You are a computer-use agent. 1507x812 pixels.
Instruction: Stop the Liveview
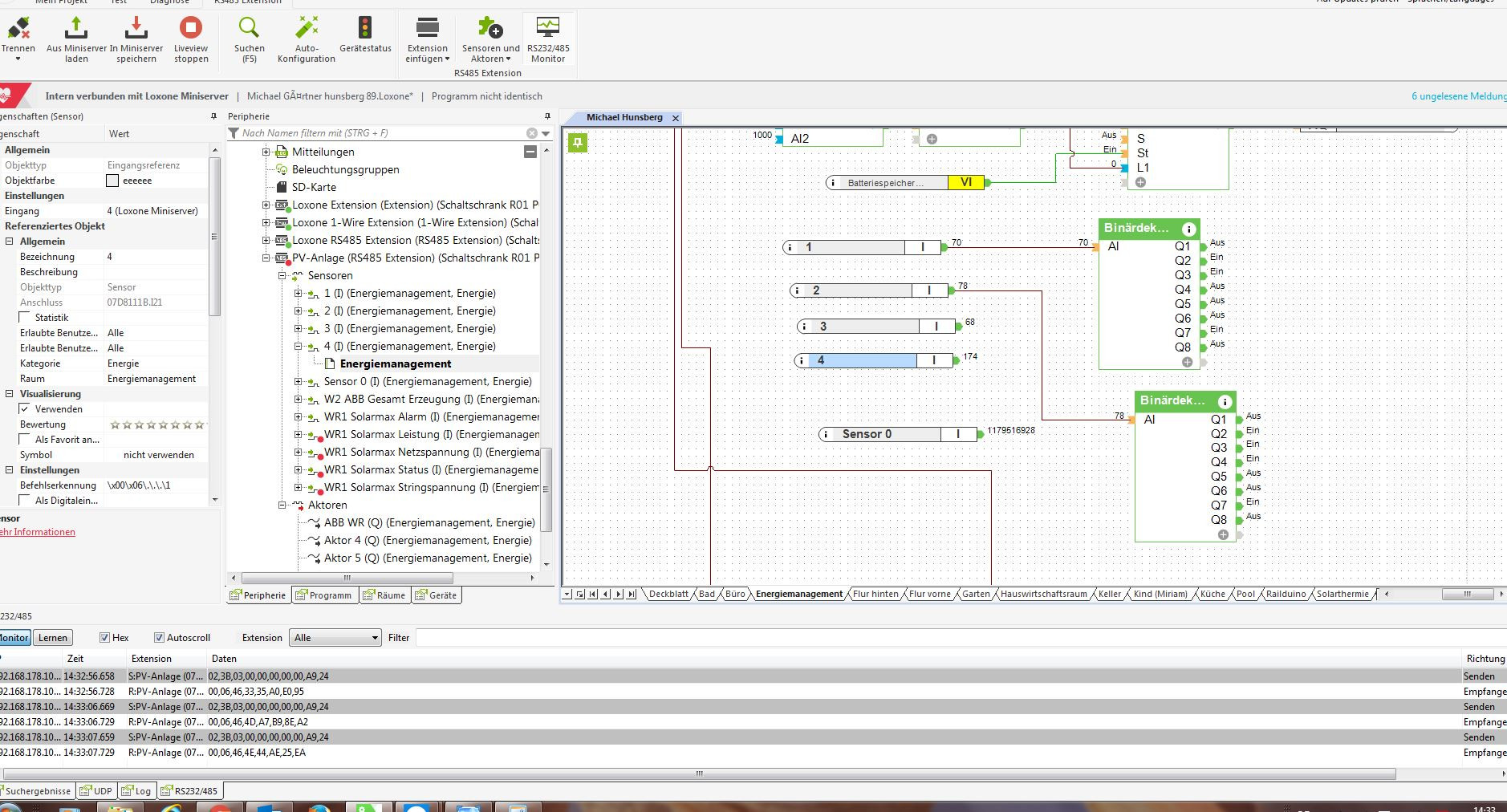[191, 30]
